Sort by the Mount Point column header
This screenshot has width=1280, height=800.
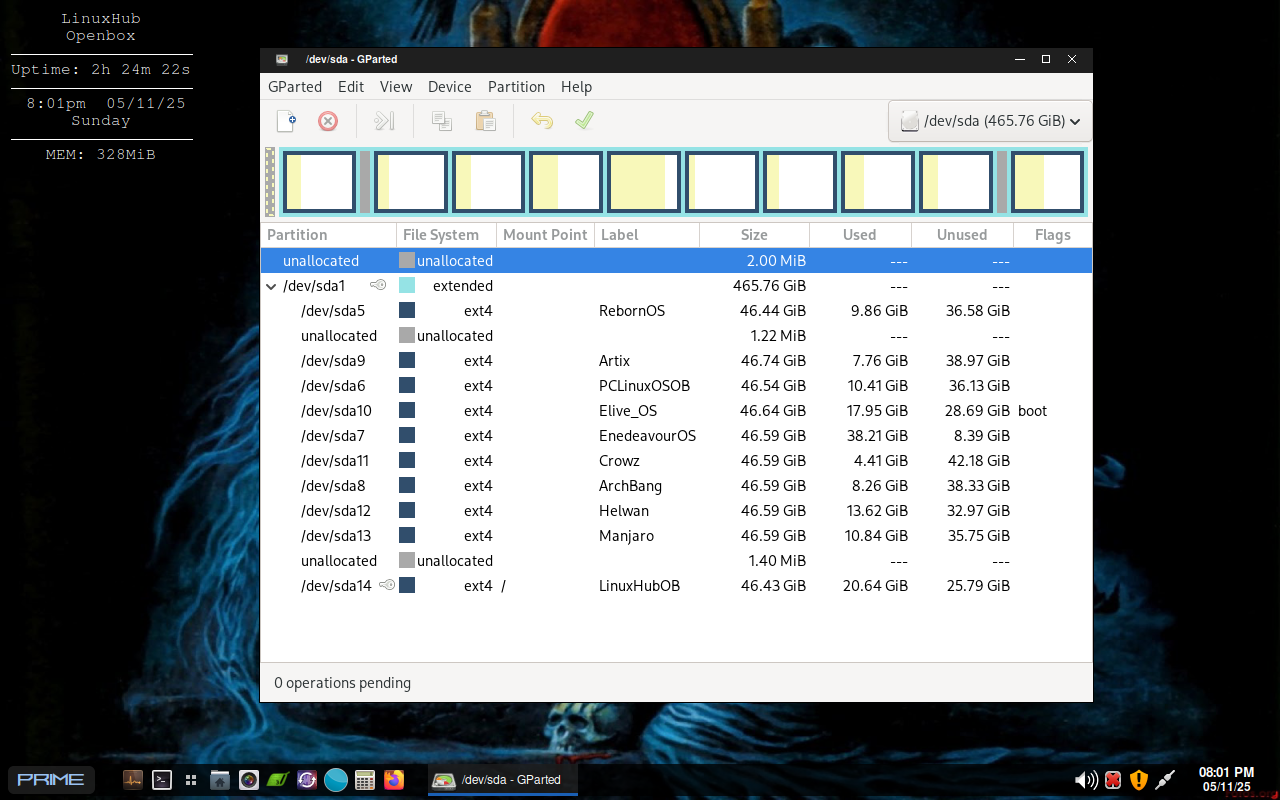[546, 235]
